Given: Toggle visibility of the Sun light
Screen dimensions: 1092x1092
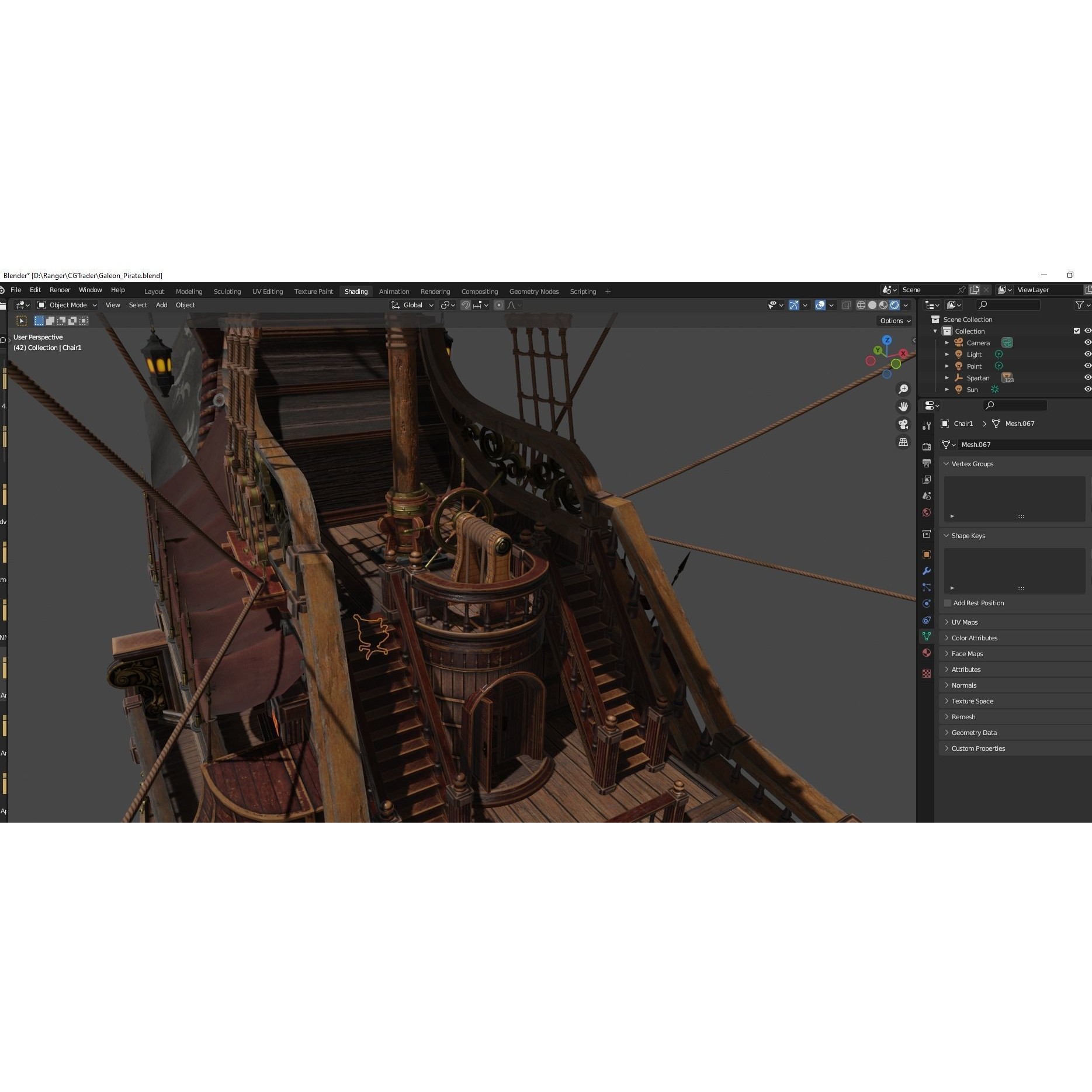Looking at the screenshot, I should point(1087,390).
